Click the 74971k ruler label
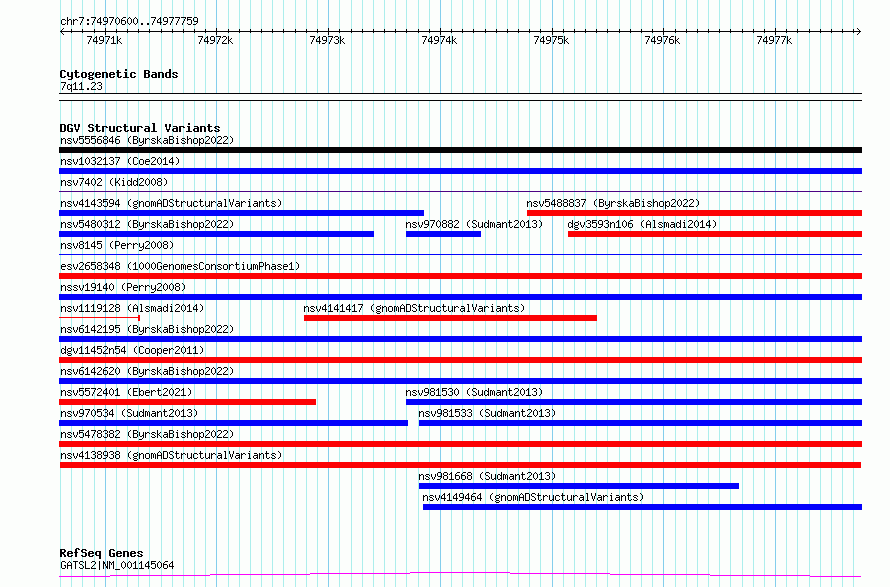 point(104,40)
